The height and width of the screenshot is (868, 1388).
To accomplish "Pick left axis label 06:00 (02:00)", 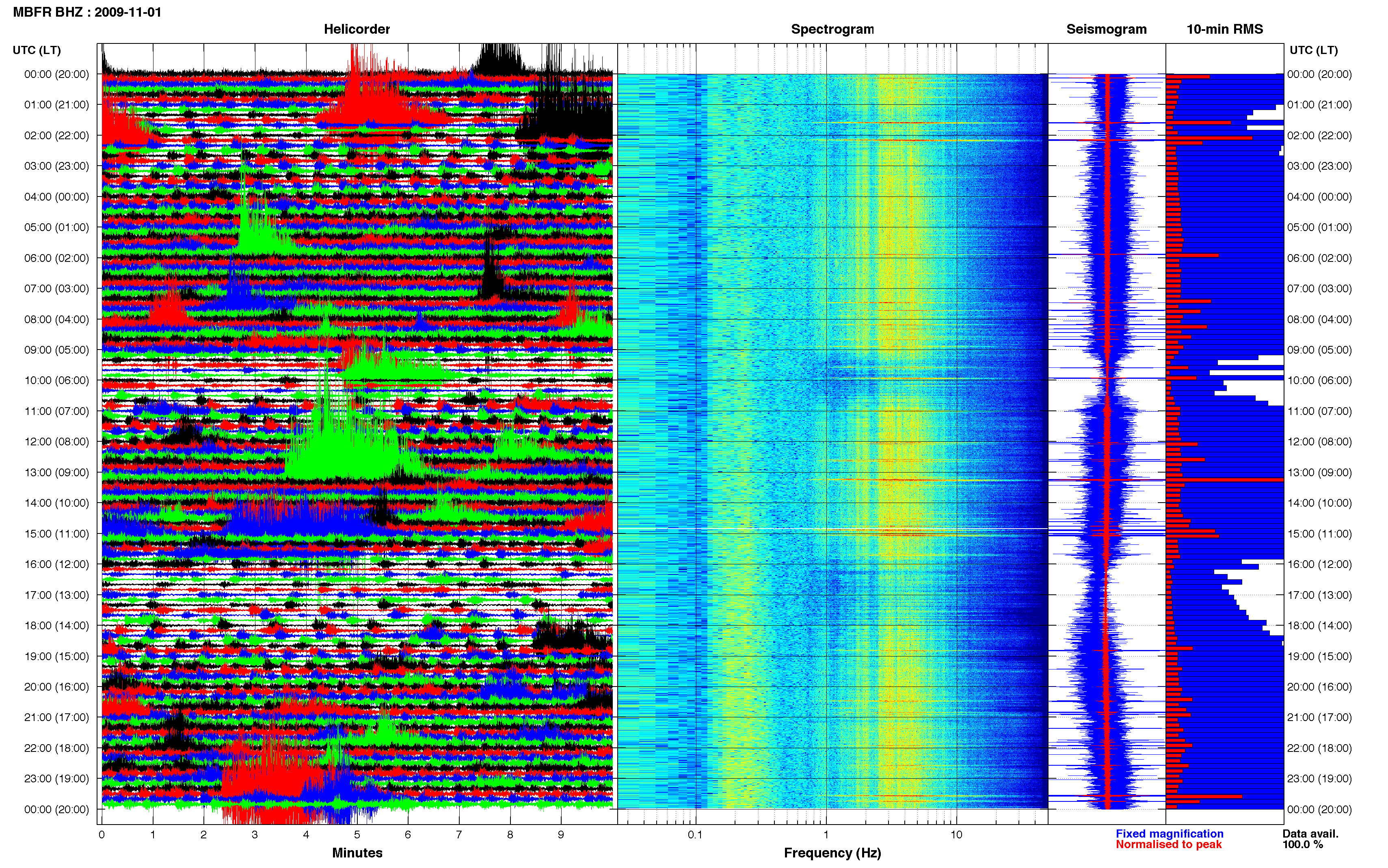I will (x=56, y=258).
